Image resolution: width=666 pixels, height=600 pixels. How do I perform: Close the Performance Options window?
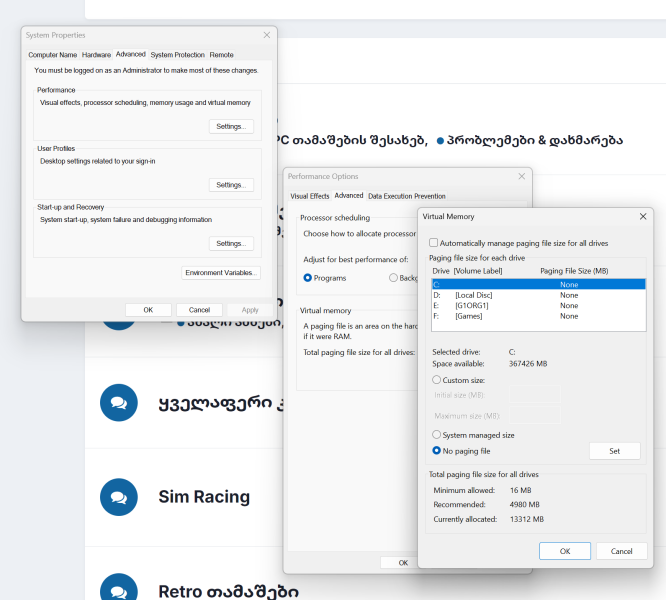click(x=521, y=176)
